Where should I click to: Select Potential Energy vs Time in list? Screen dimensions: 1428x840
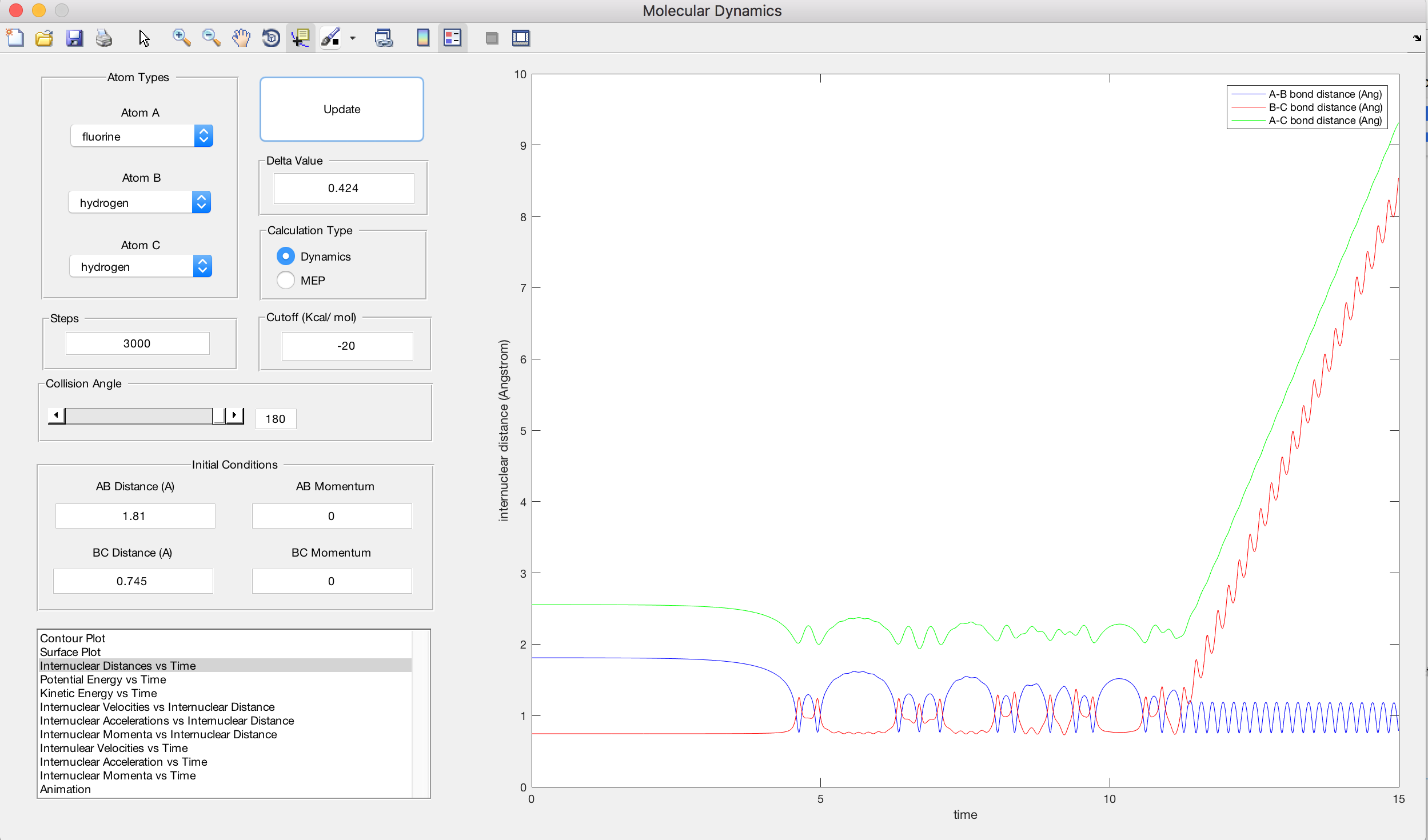pos(103,679)
